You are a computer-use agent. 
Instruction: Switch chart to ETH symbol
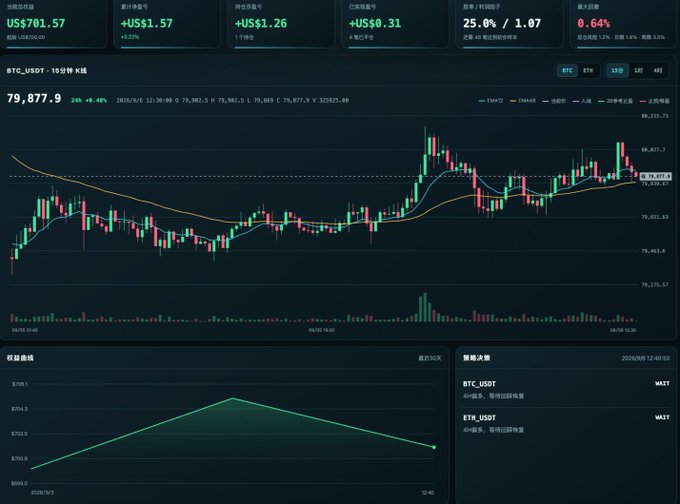(588, 70)
